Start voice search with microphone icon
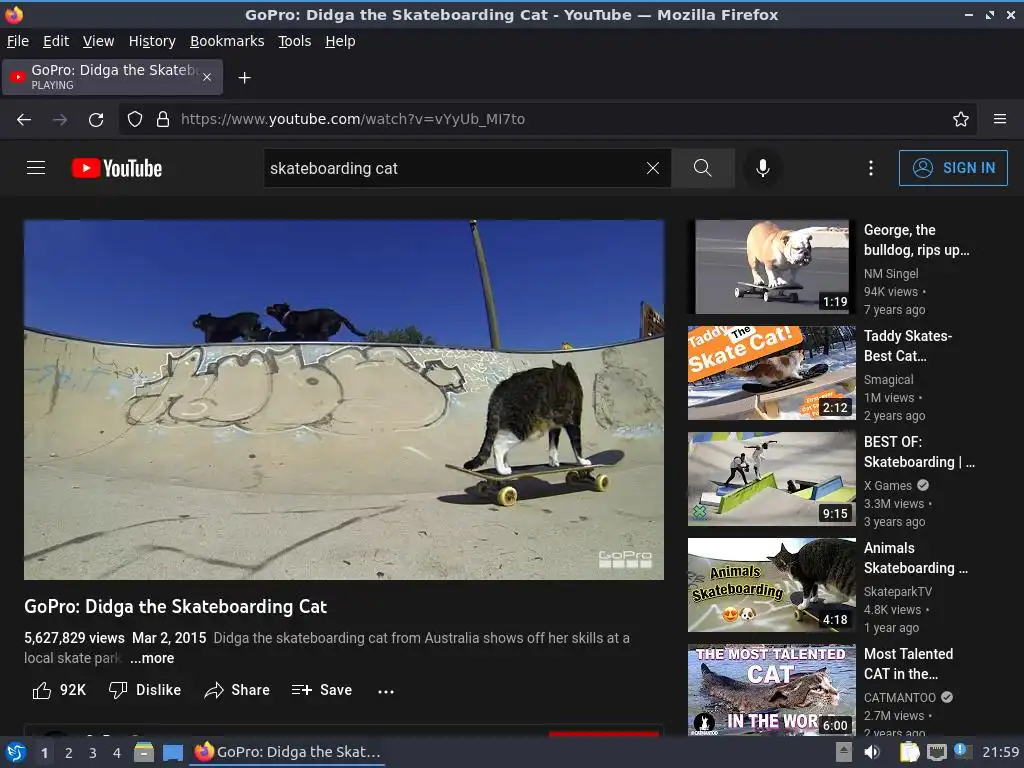The width and height of the screenshot is (1024, 768). click(x=762, y=168)
